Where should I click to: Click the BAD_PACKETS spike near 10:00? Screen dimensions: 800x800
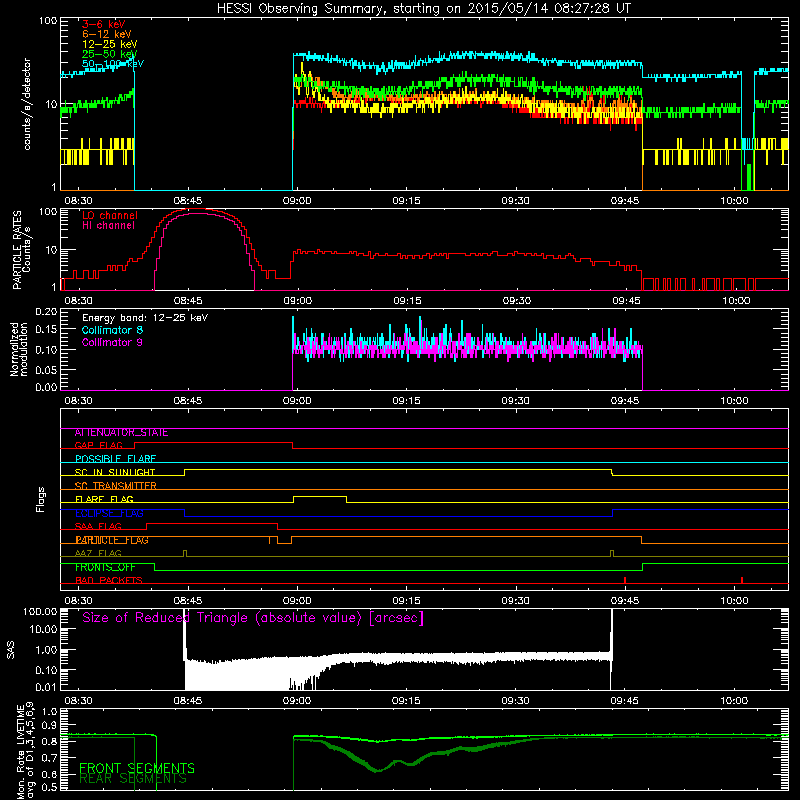point(742,580)
